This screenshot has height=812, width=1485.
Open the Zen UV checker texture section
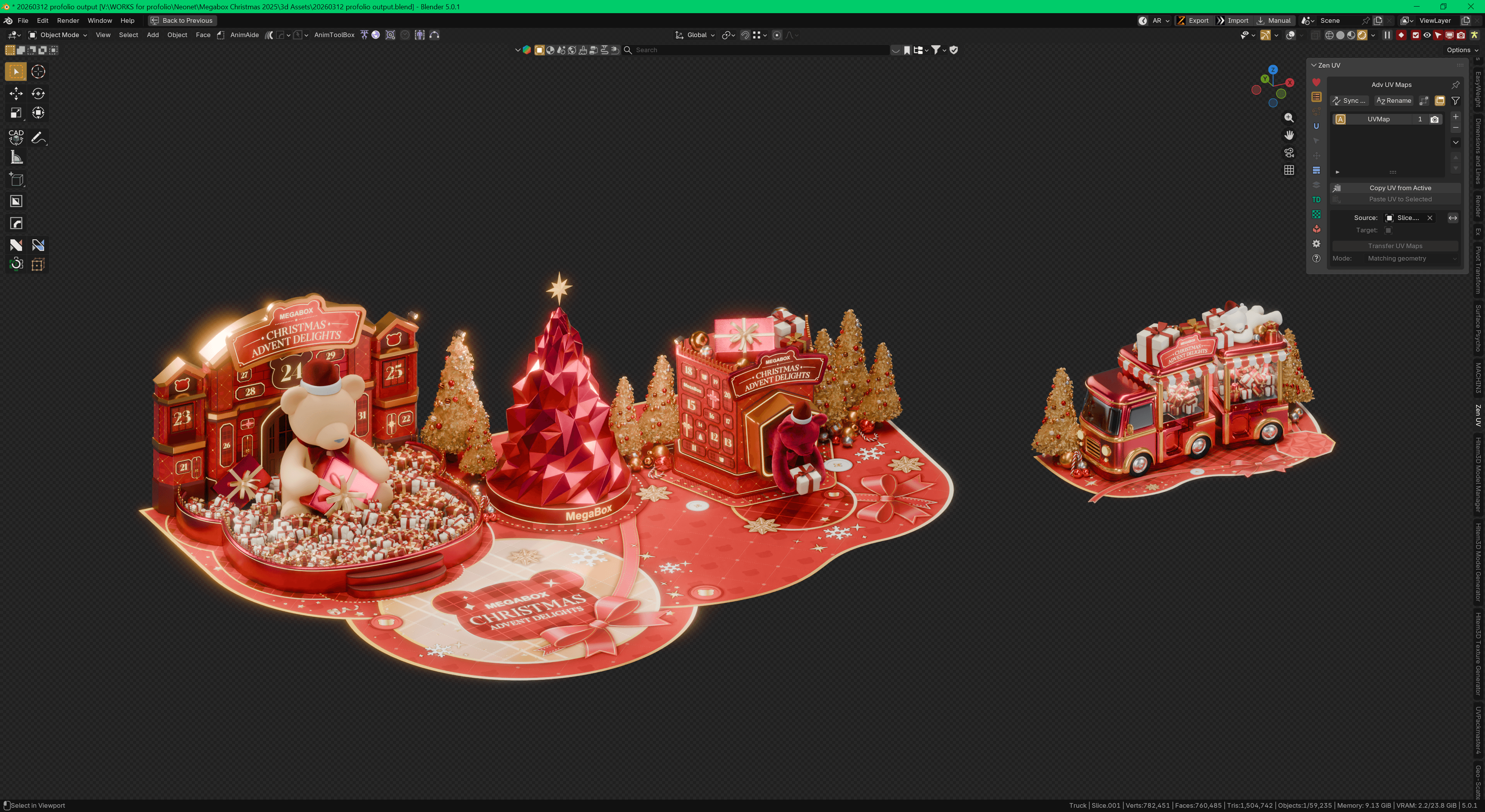pyautogui.click(x=1316, y=214)
